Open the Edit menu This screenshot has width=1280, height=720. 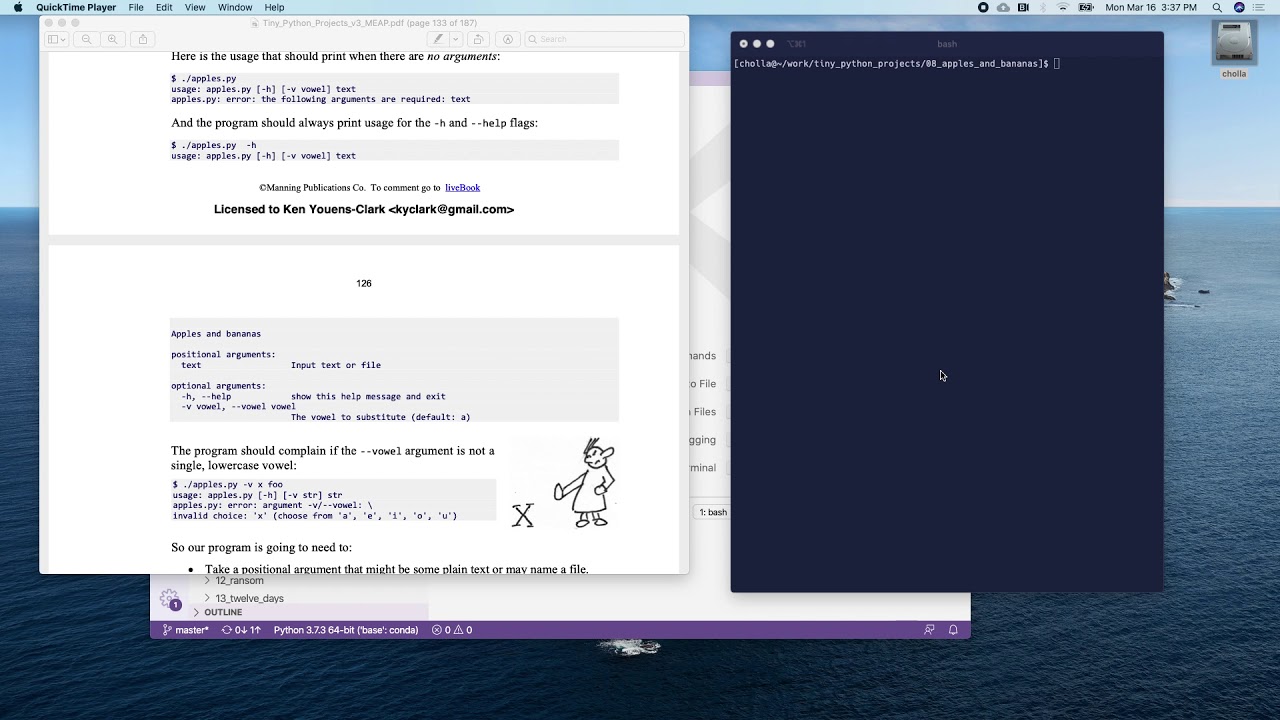164,7
